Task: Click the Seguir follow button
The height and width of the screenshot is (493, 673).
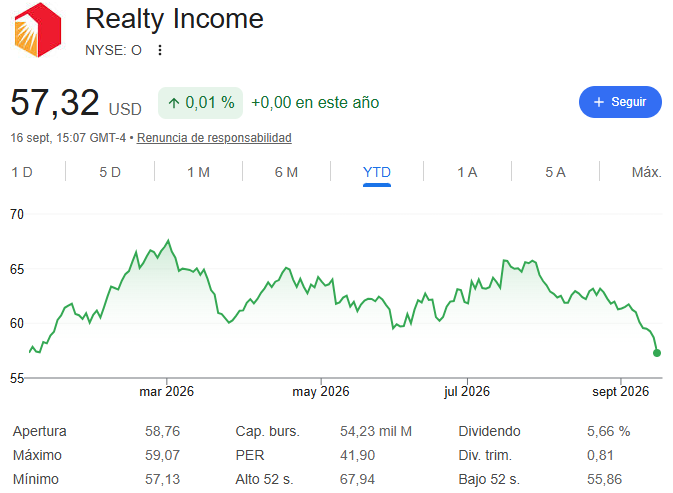Action: pyautogui.click(x=620, y=102)
